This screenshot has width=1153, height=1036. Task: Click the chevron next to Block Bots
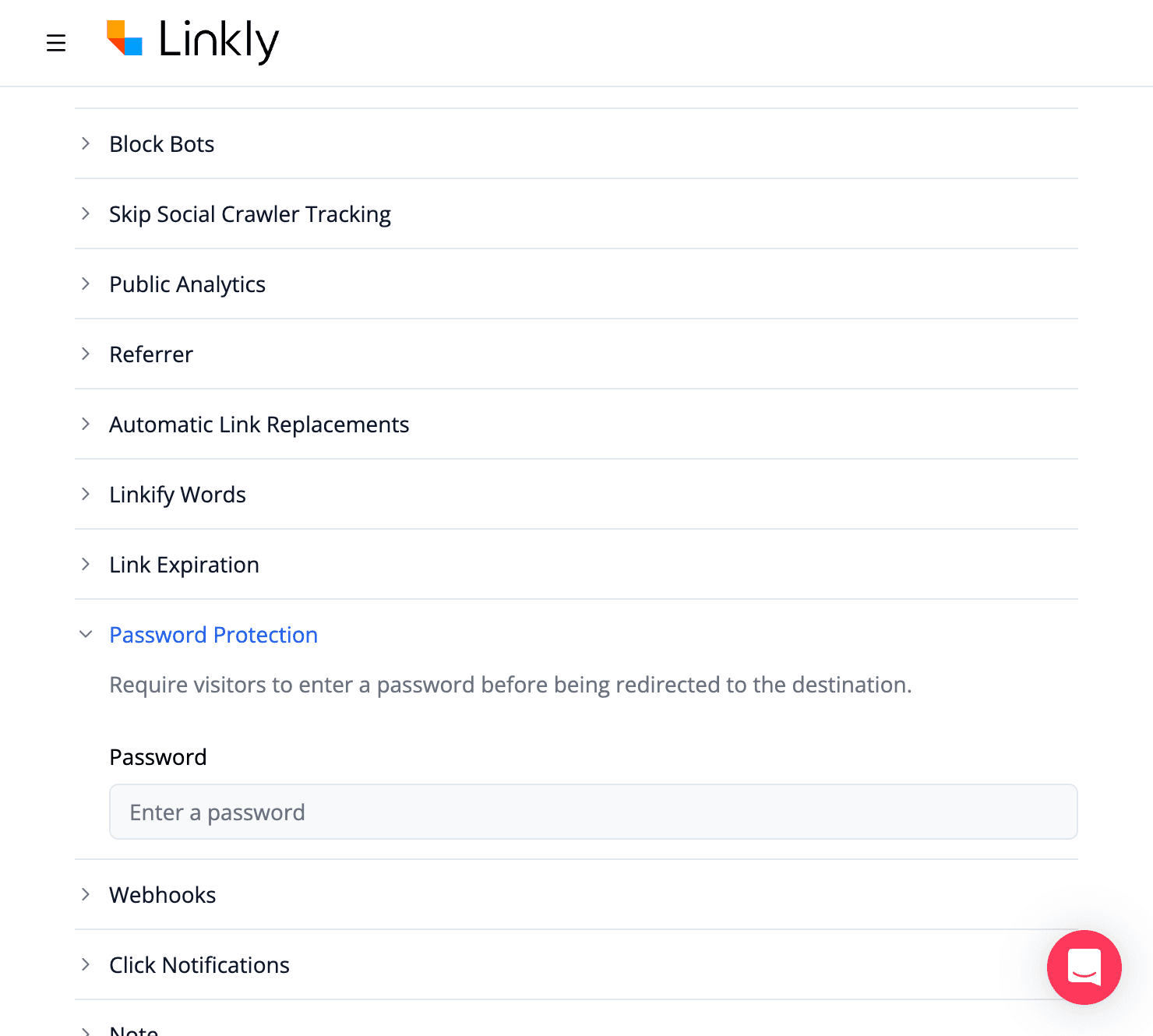pos(86,143)
